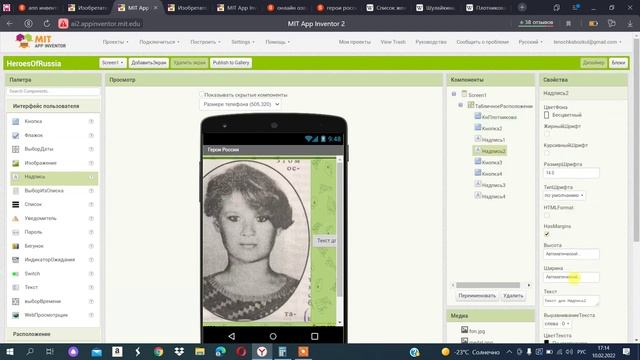Click the Search Components field
The image size is (640, 360).
click(x=53, y=91)
